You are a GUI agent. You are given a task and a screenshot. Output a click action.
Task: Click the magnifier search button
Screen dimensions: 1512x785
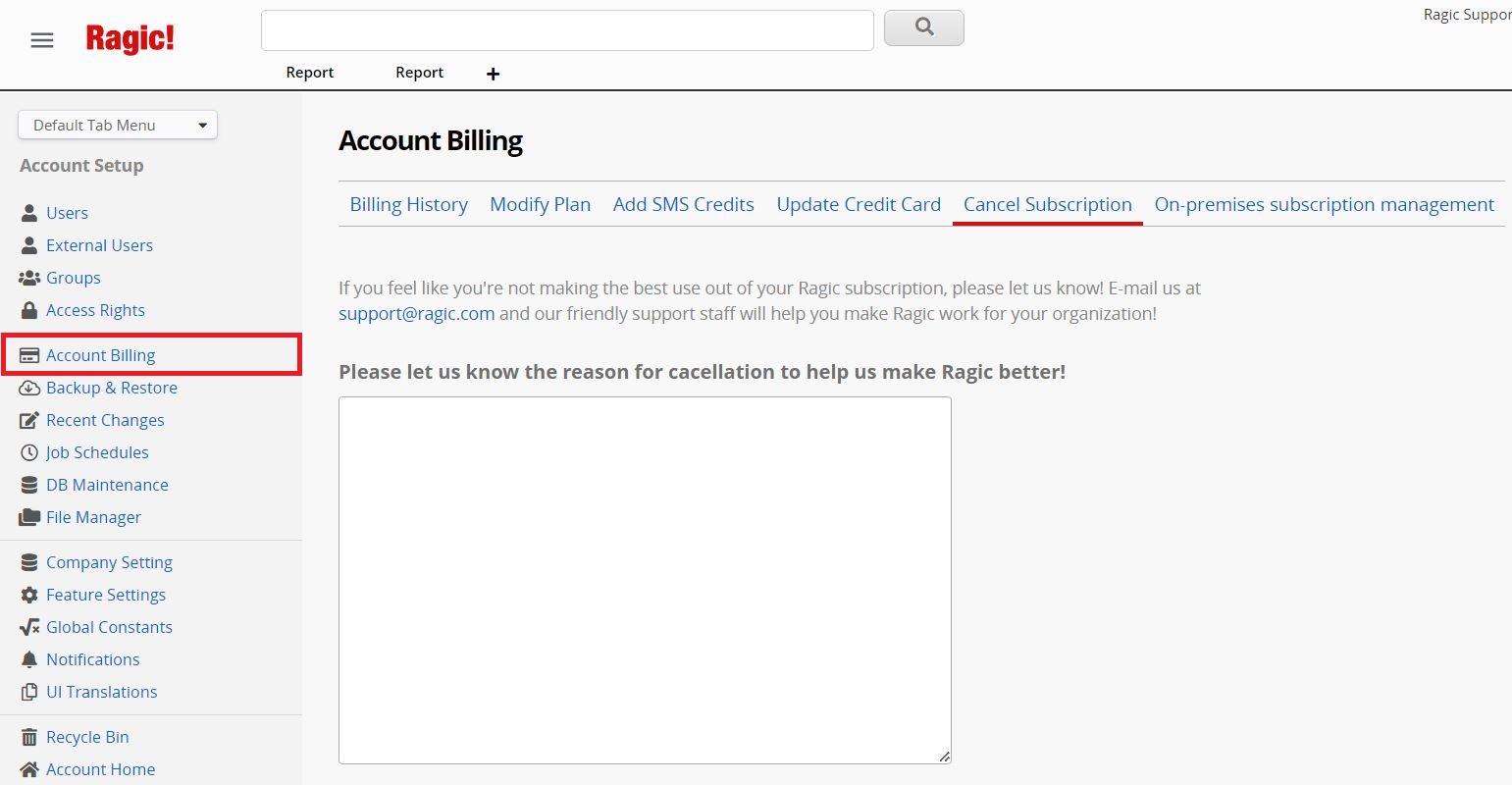(924, 27)
